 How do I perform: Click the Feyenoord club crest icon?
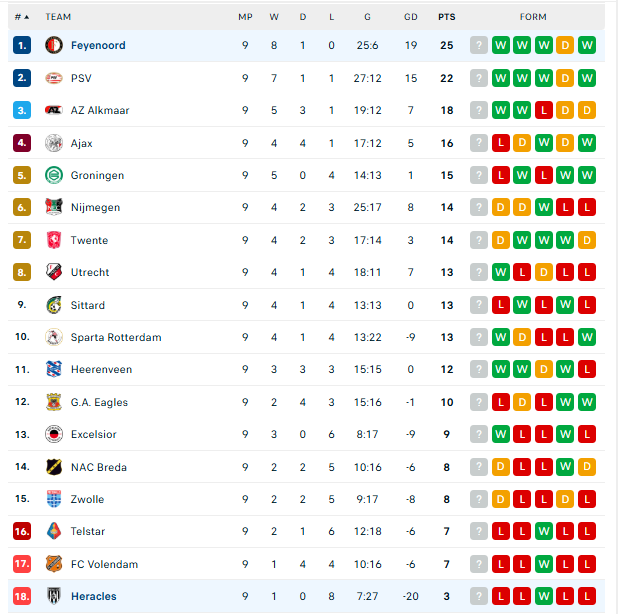click(x=54, y=46)
